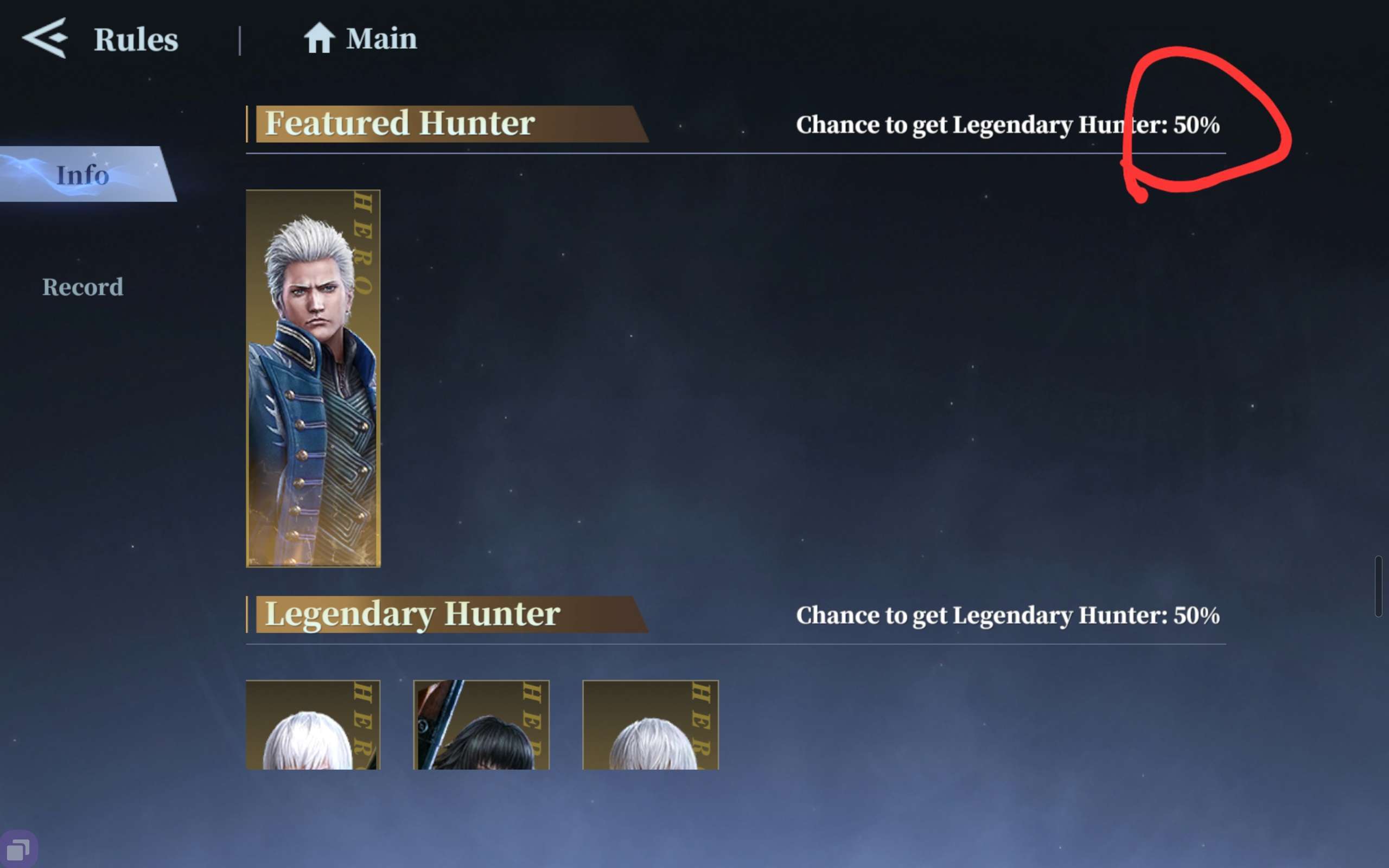Select the first white-haired legendary hunter card
1389x868 pixels.
pyautogui.click(x=313, y=724)
